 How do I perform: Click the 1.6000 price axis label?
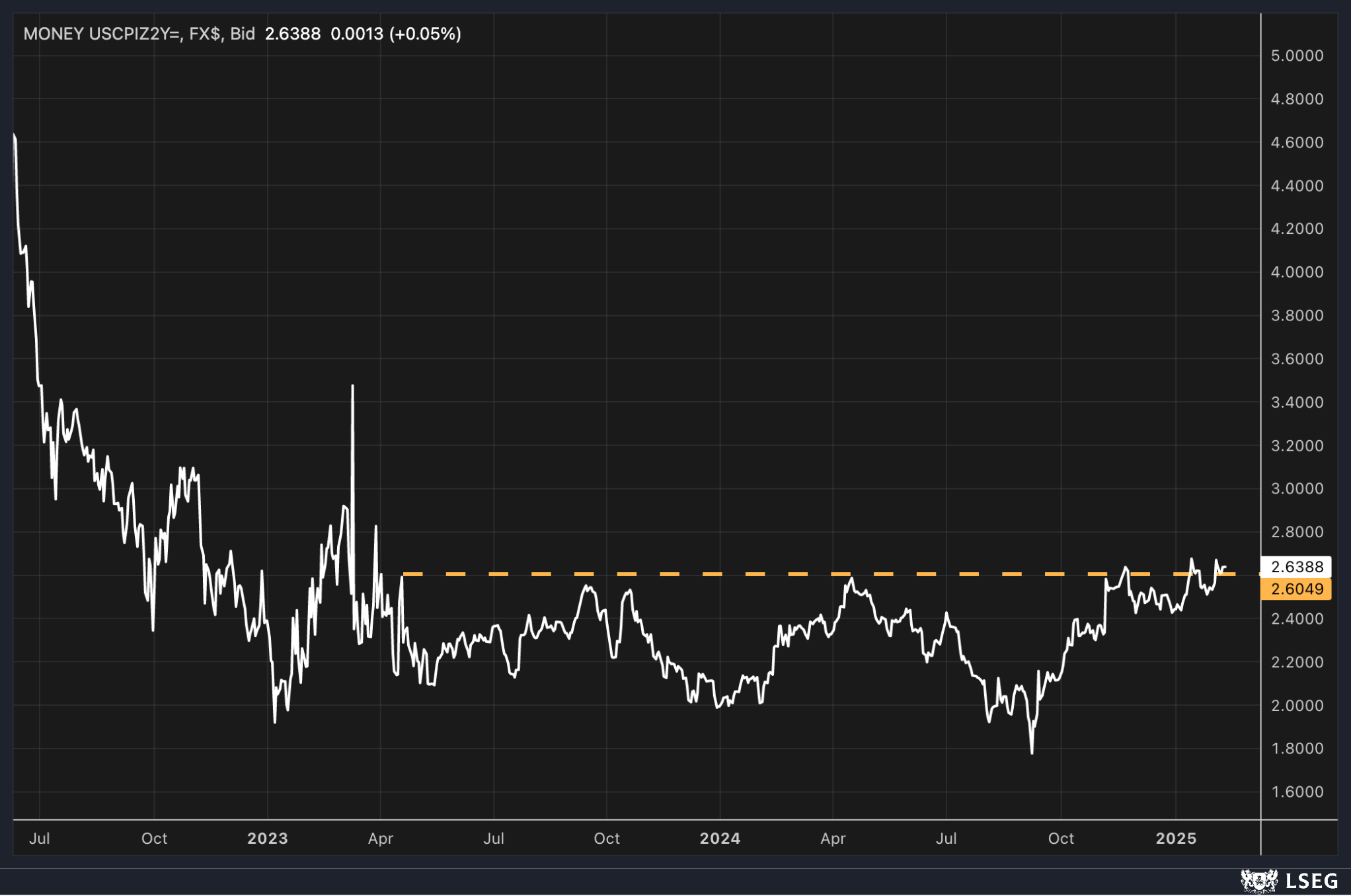1297,792
